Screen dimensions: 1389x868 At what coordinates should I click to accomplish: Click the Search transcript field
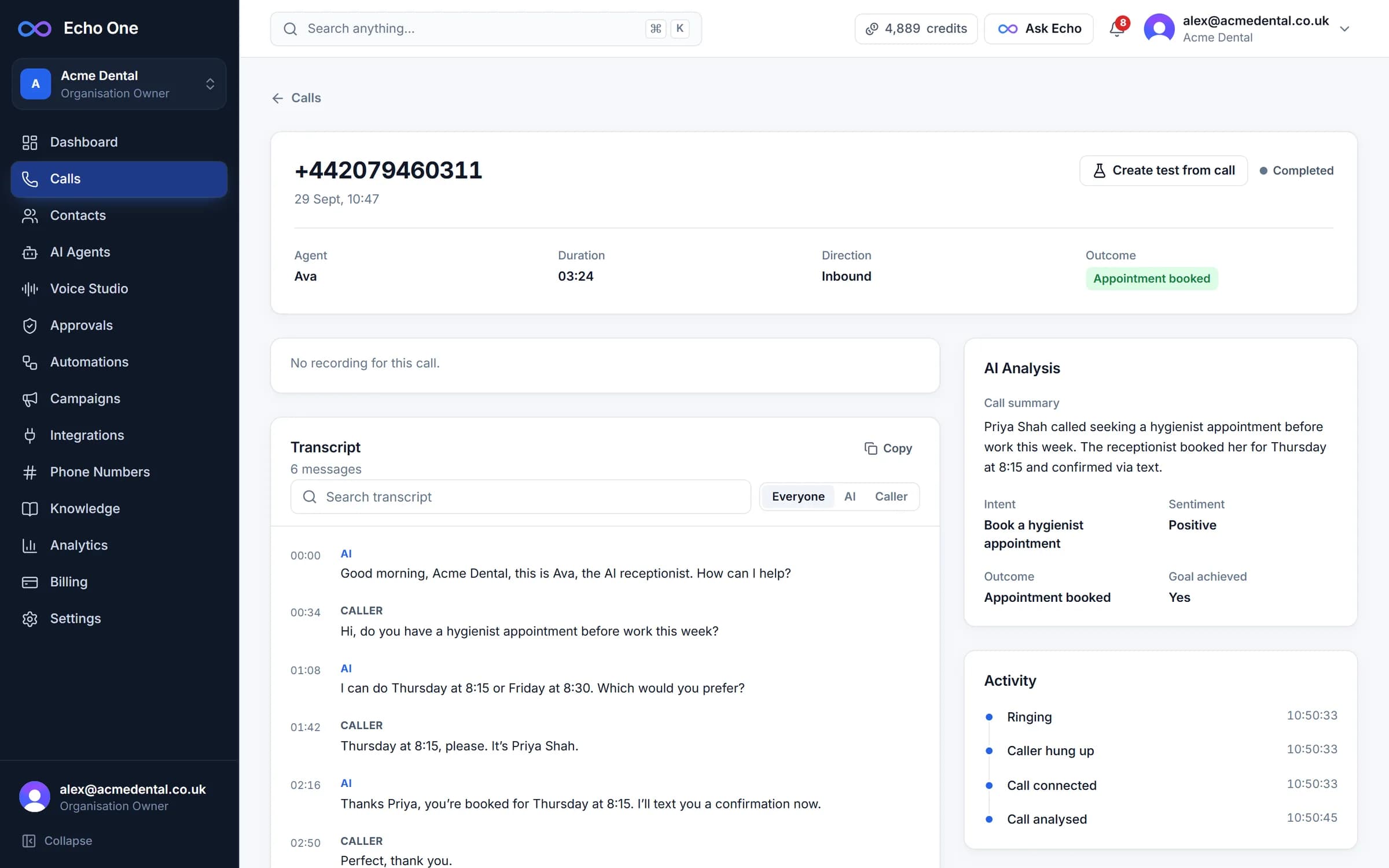click(x=520, y=496)
